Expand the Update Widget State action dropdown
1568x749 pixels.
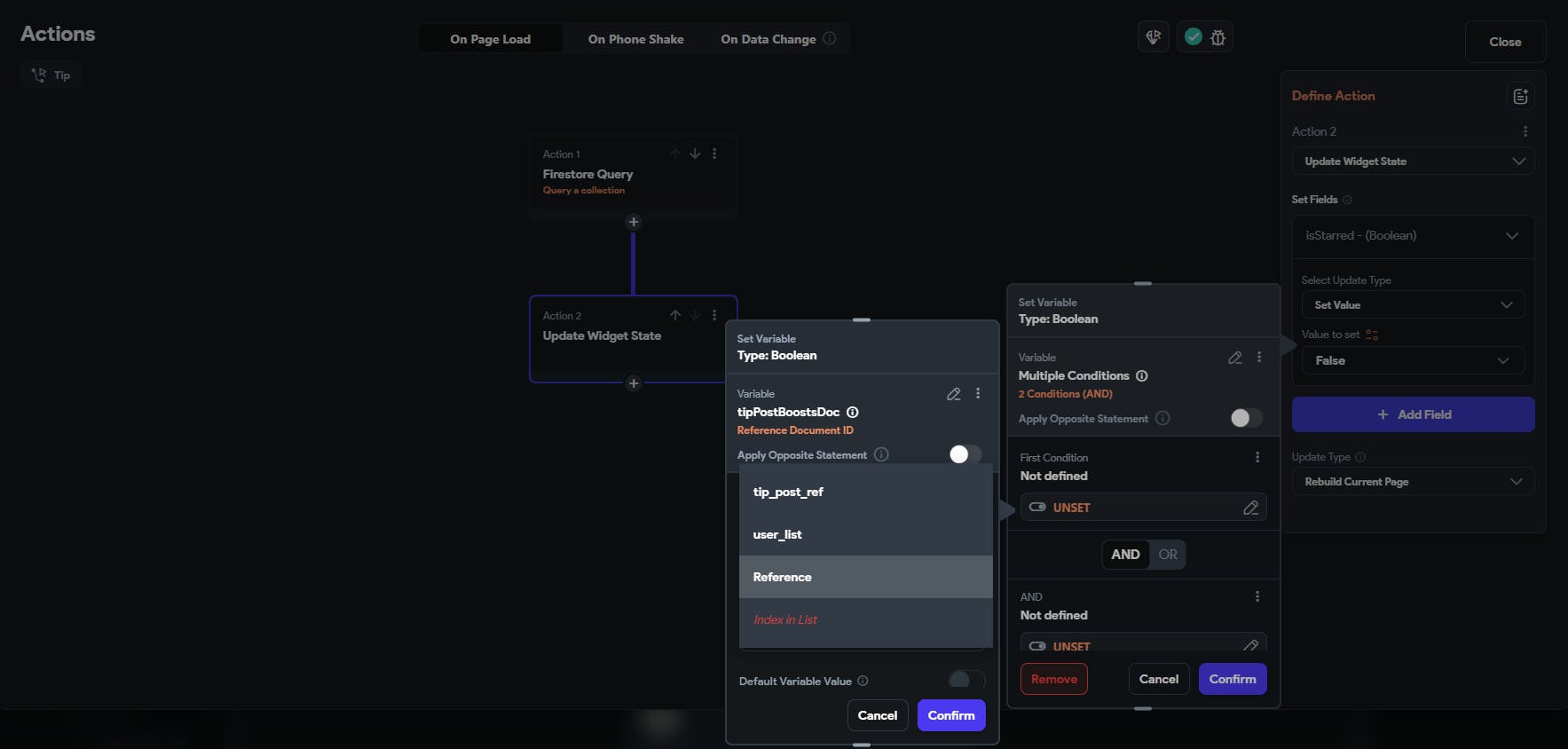tap(1413, 162)
